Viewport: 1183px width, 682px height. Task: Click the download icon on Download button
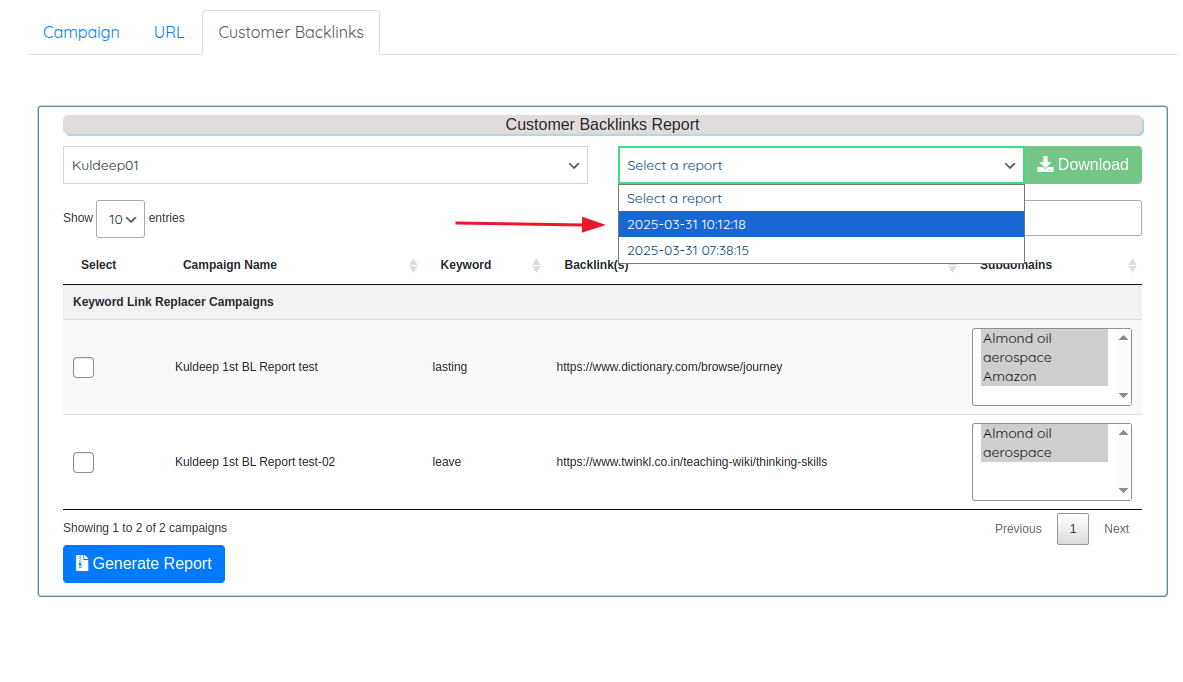coord(1045,164)
